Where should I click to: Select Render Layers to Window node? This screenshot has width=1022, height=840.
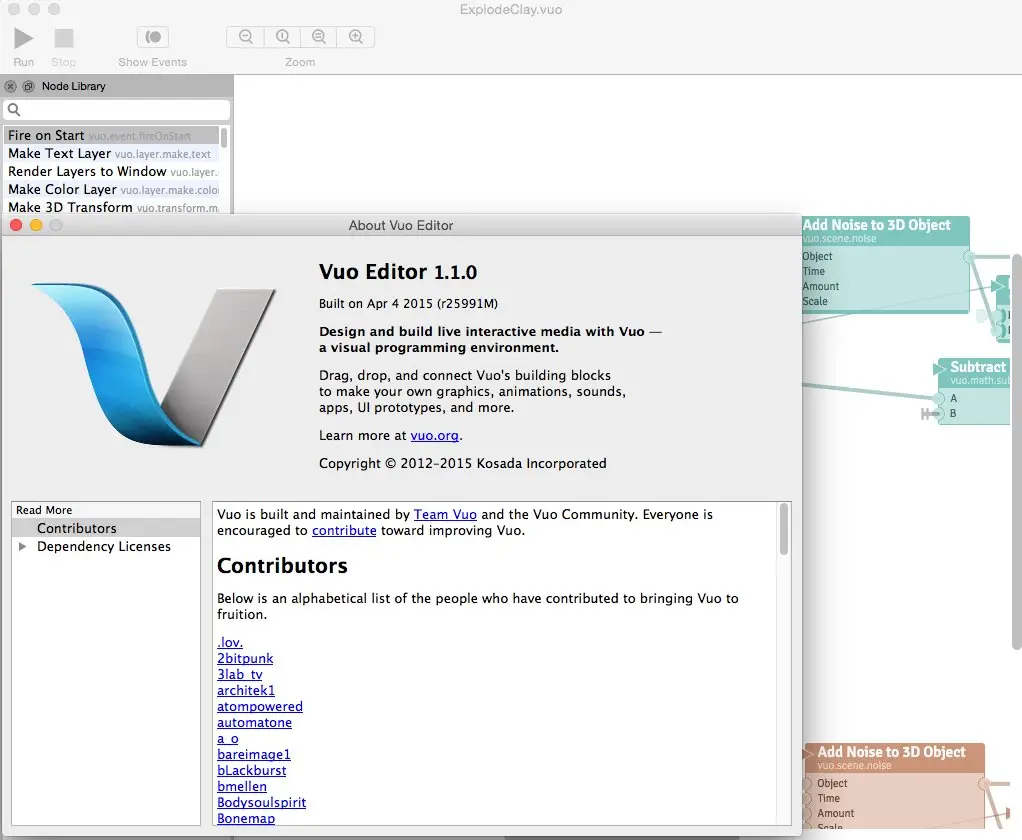coord(111,171)
